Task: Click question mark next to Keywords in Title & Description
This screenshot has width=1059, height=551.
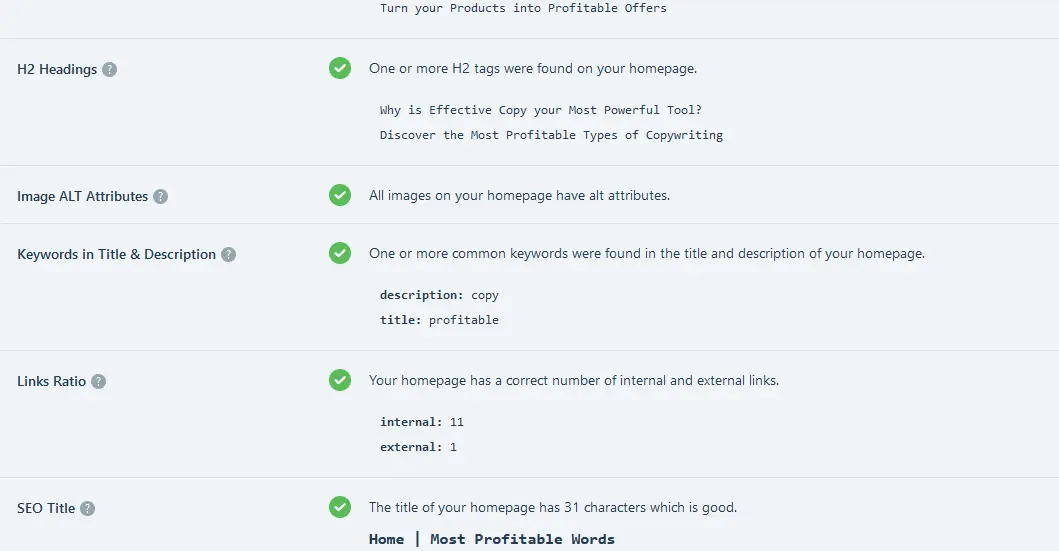Action: point(229,255)
